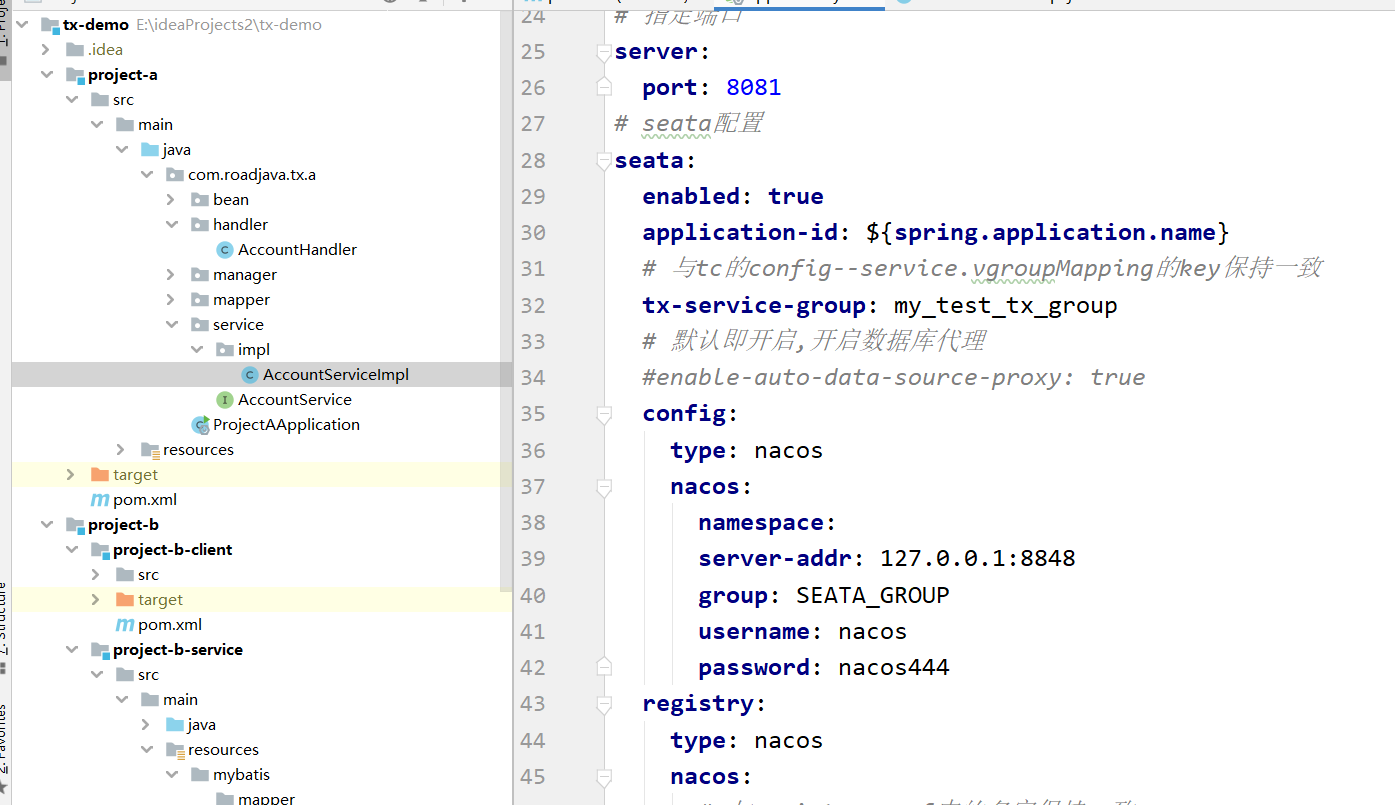The image size is (1395, 805).
Task: Fold the nacos block at line 37
Action: (x=603, y=486)
